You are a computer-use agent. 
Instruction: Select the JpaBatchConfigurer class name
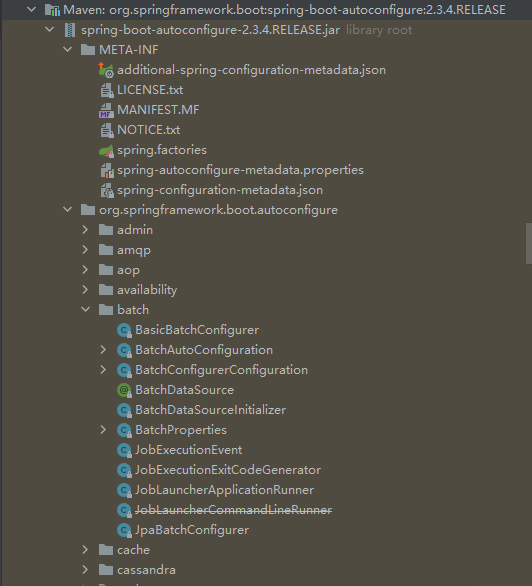click(x=192, y=530)
